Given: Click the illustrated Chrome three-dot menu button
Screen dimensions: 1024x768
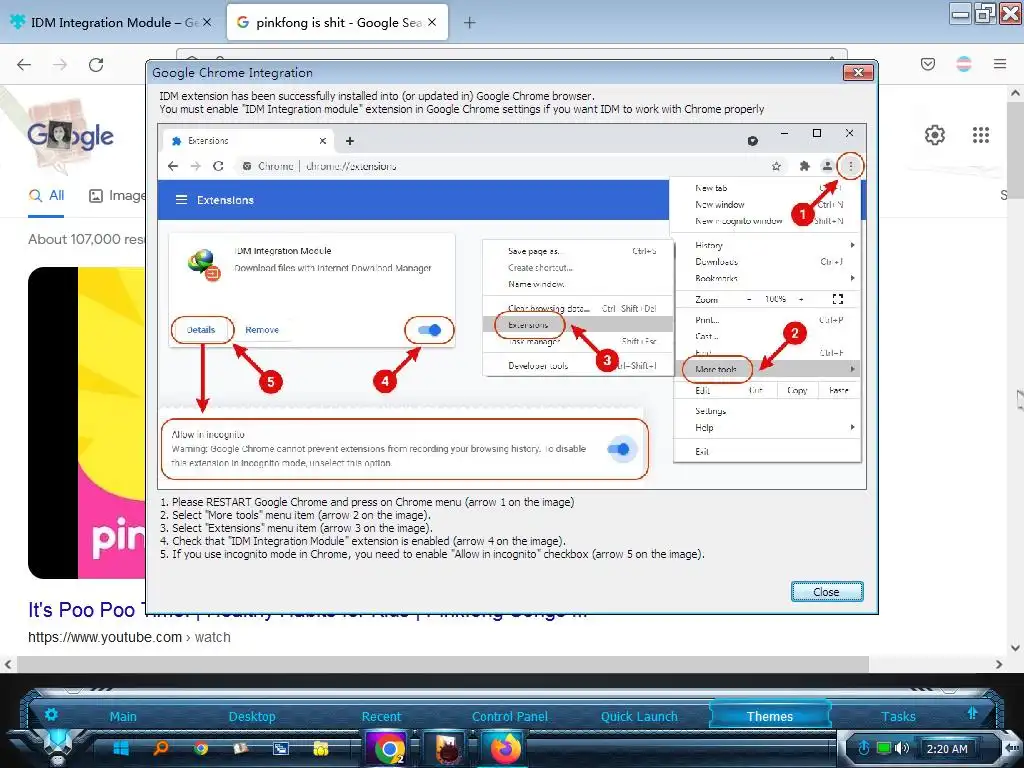Looking at the screenshot, I should 850,166.
